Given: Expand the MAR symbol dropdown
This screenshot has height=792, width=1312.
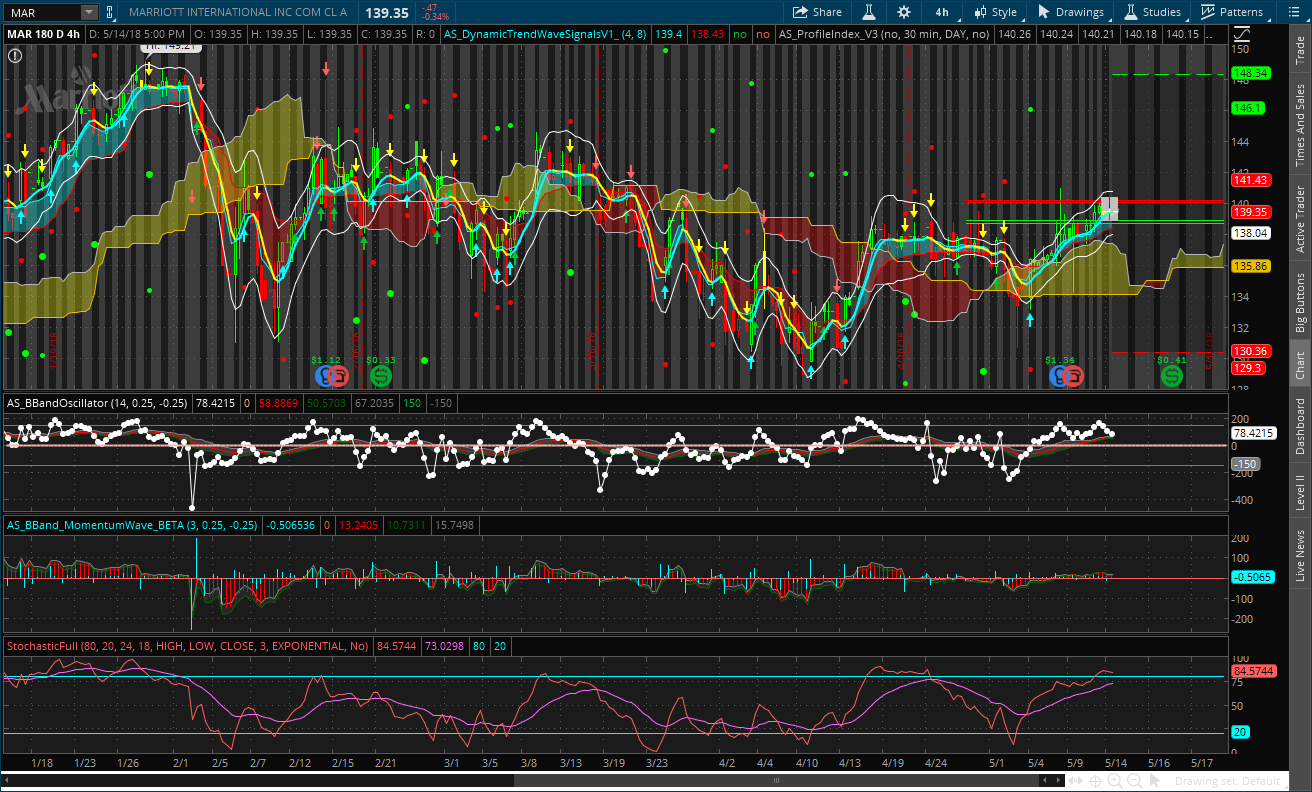Looking at the screenshot, I should (89, 12).
